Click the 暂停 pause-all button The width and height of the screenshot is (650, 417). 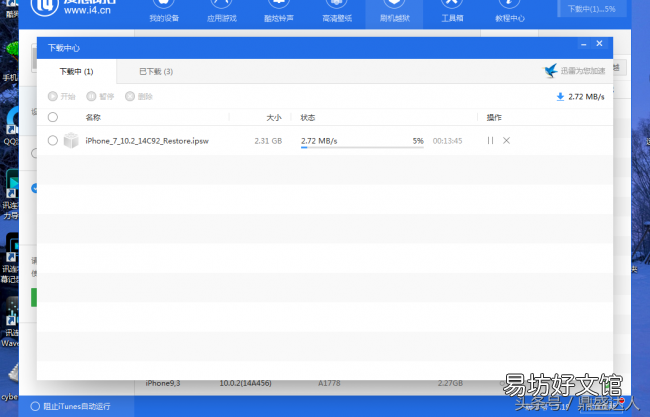[100, 97]
